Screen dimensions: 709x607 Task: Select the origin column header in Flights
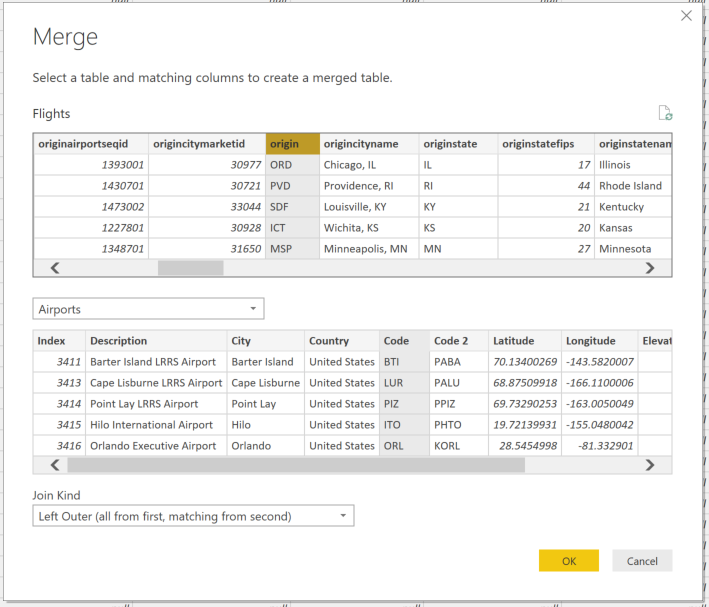coord(292,144)
